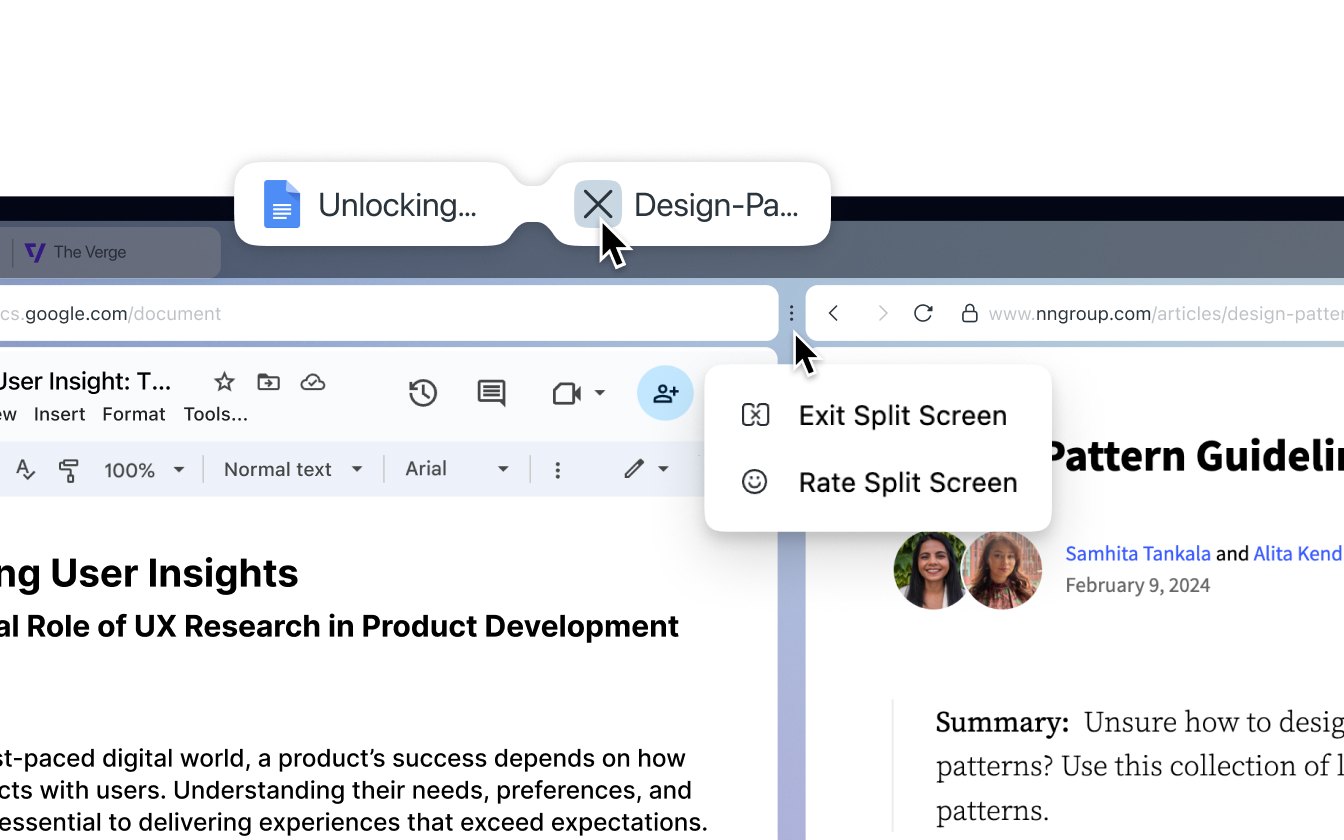Navigate back in the right browser pane
This screenshot has height=840, width=1344.
click(833, 313)
